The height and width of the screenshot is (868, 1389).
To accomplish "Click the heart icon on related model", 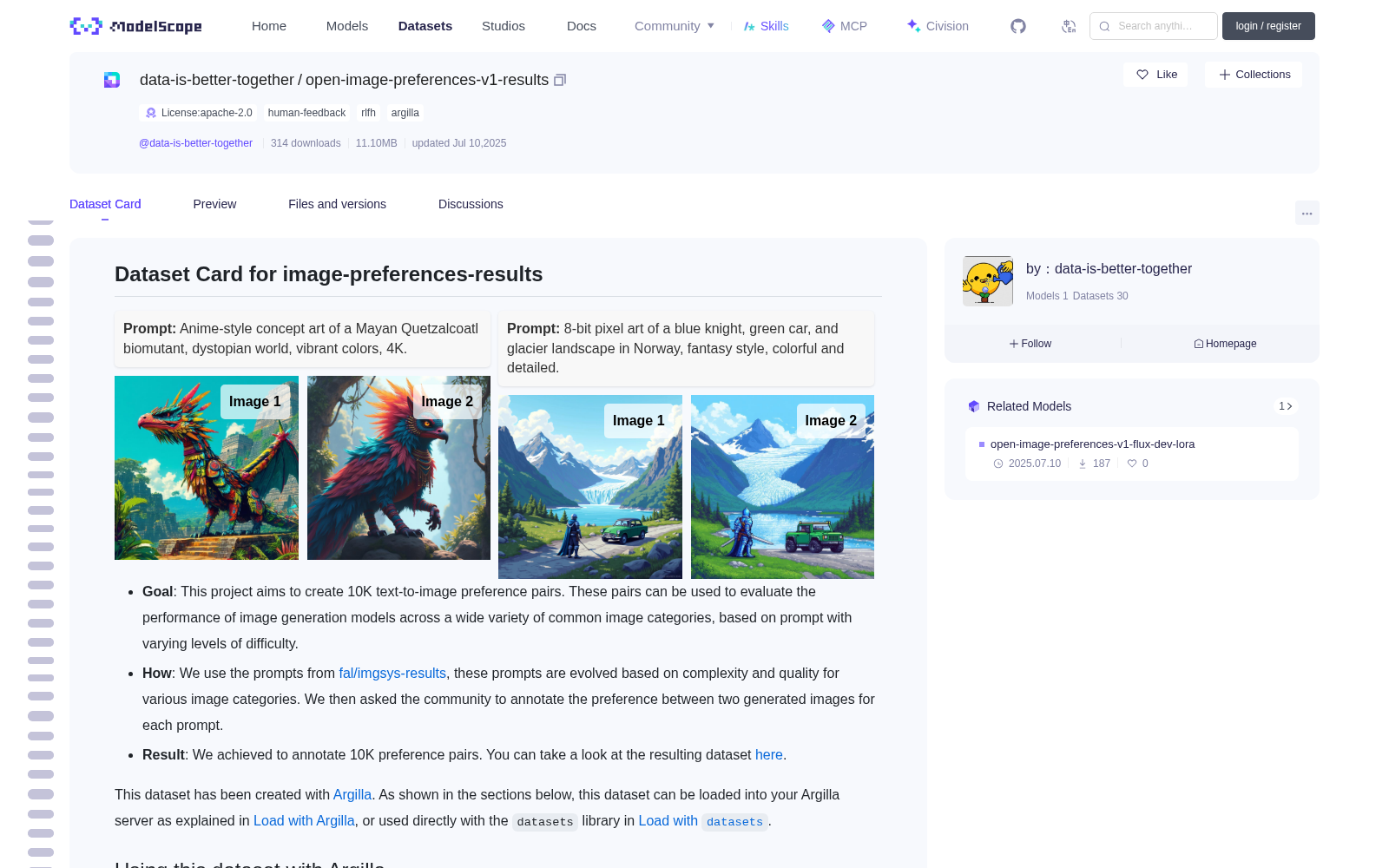I will coord(1132,464).
